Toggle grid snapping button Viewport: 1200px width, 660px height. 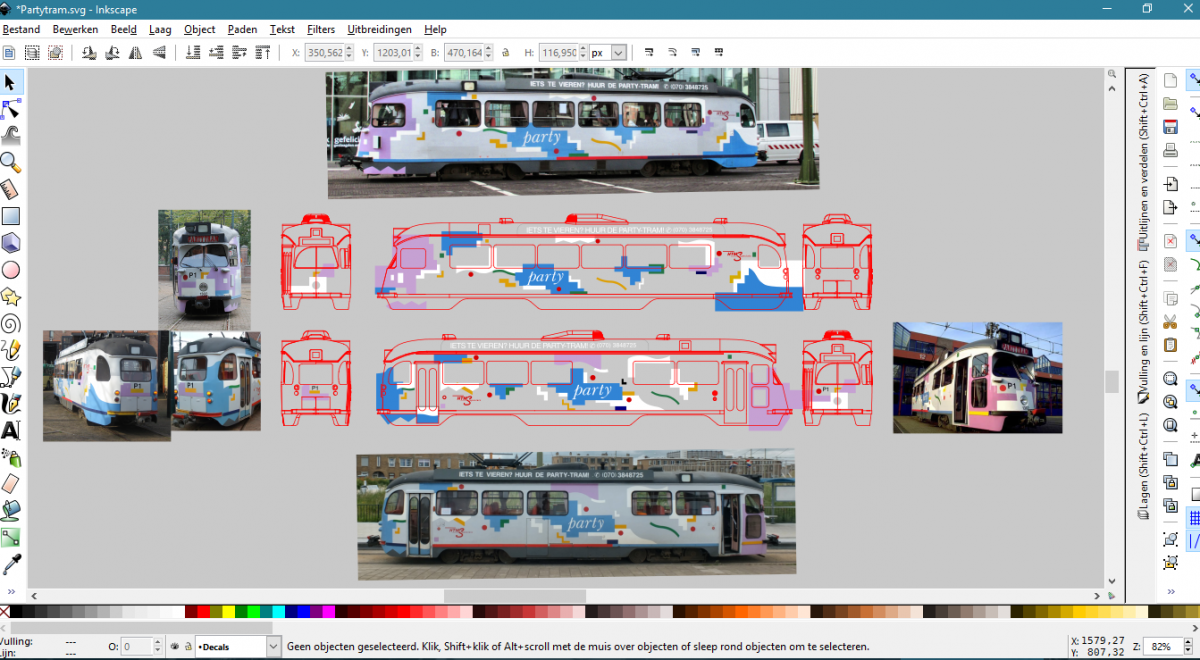1194,517
